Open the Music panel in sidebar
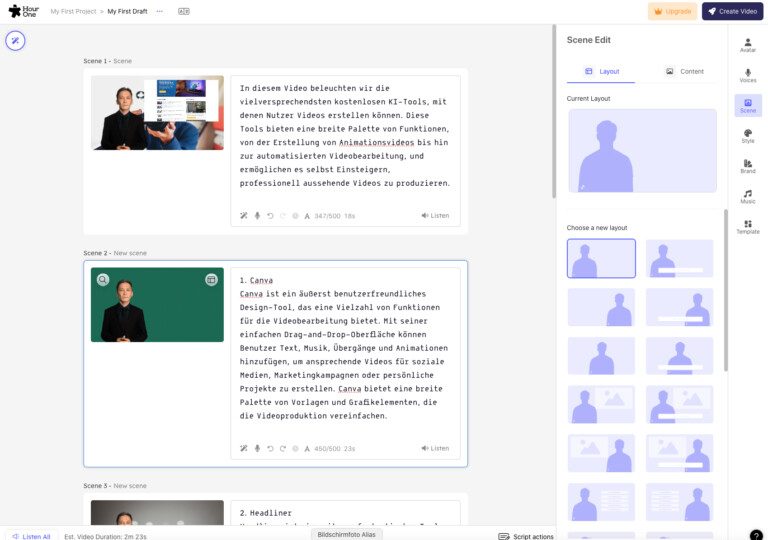768x540 pixels. pos(747,196)
